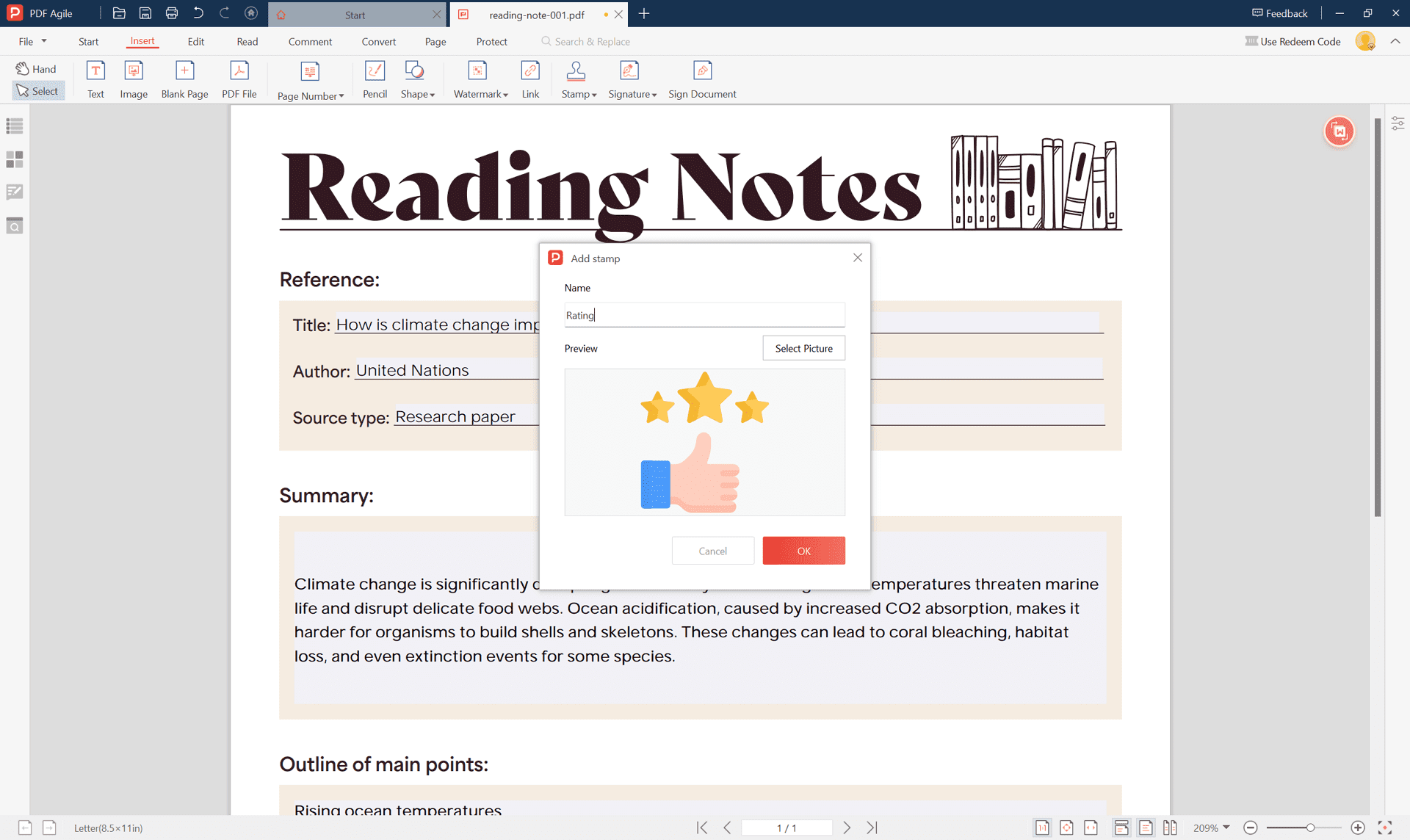Screen dimensions: 1410x840
Task: Click the stamp Name input field
Action: (x=704, y=315)
